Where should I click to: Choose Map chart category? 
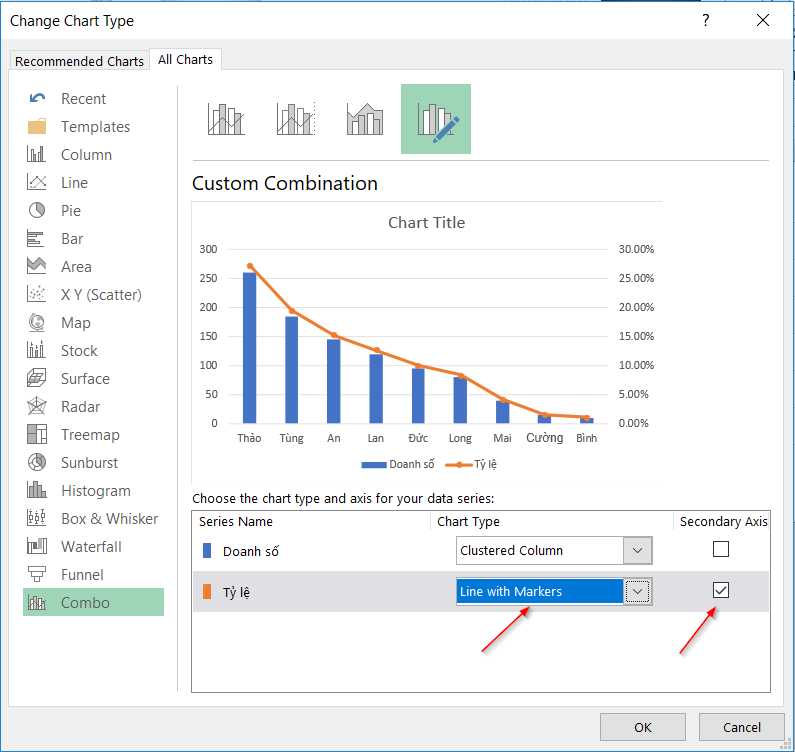(93, 322)
